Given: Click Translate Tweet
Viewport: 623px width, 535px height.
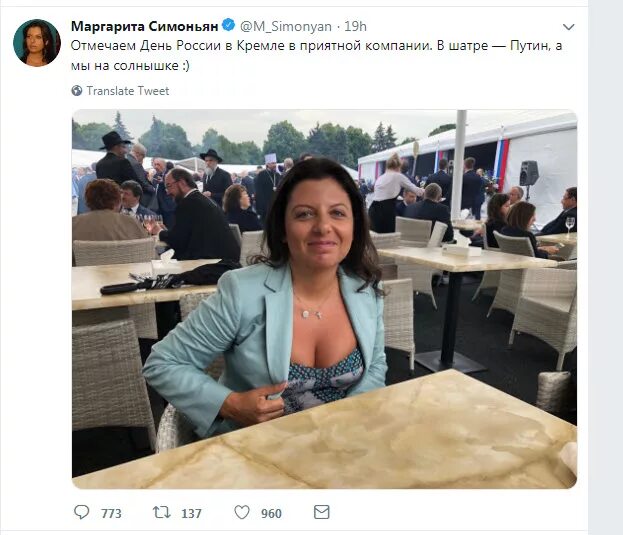Looking at the screenshot, I should [128, 91].
